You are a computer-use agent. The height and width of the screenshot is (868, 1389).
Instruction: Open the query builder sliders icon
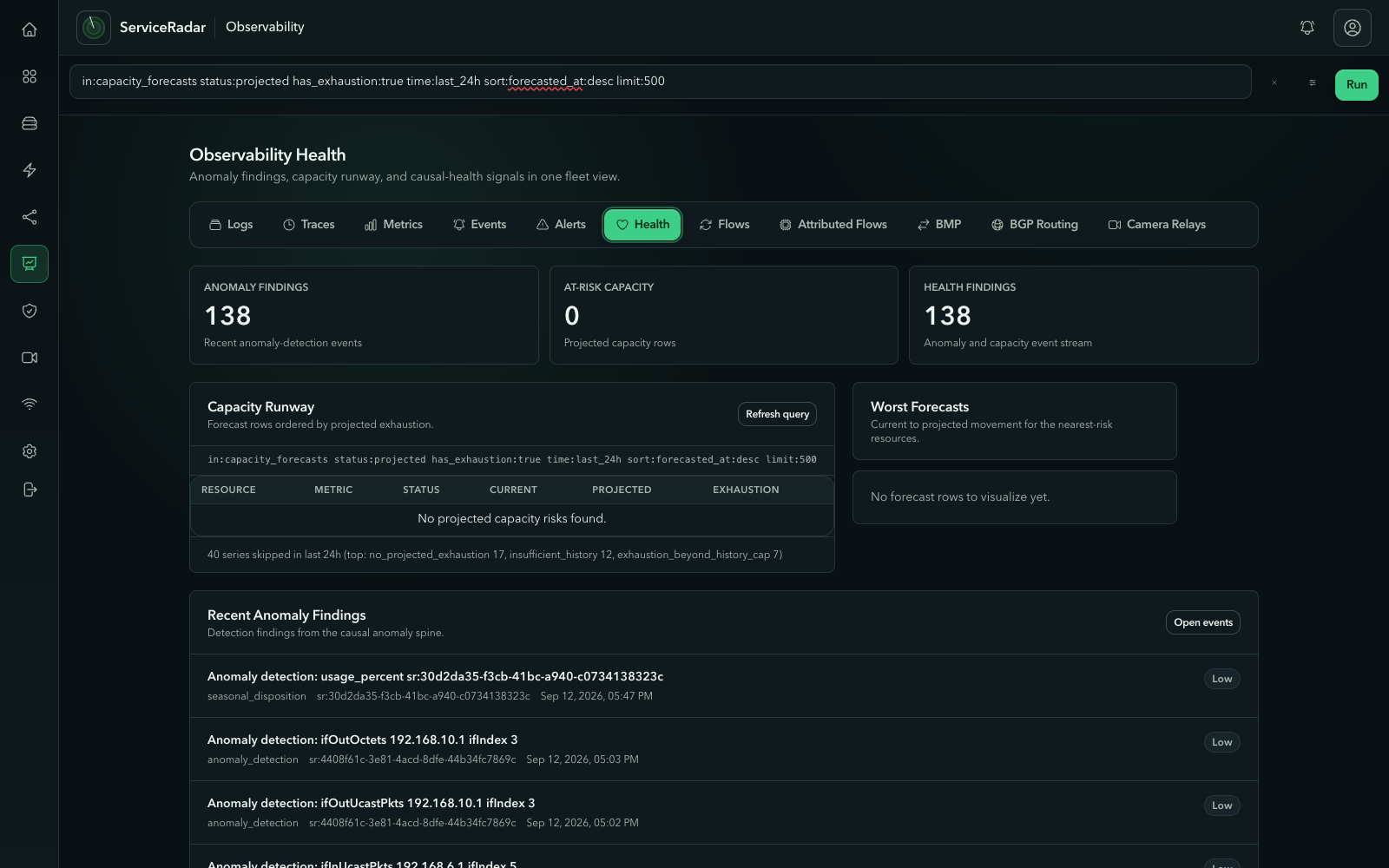click(1313, 83)
